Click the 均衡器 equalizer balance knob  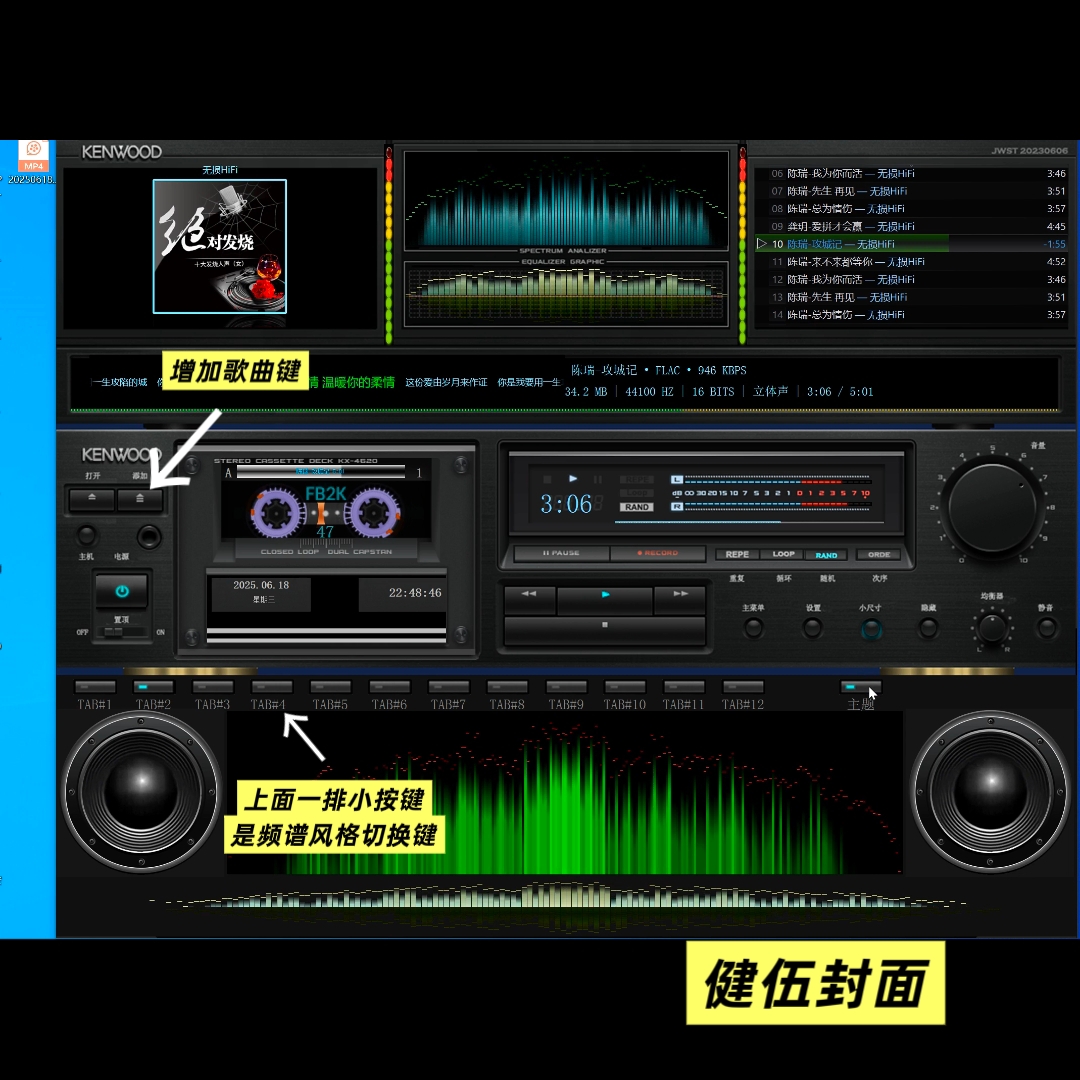[x=993, y=628]
